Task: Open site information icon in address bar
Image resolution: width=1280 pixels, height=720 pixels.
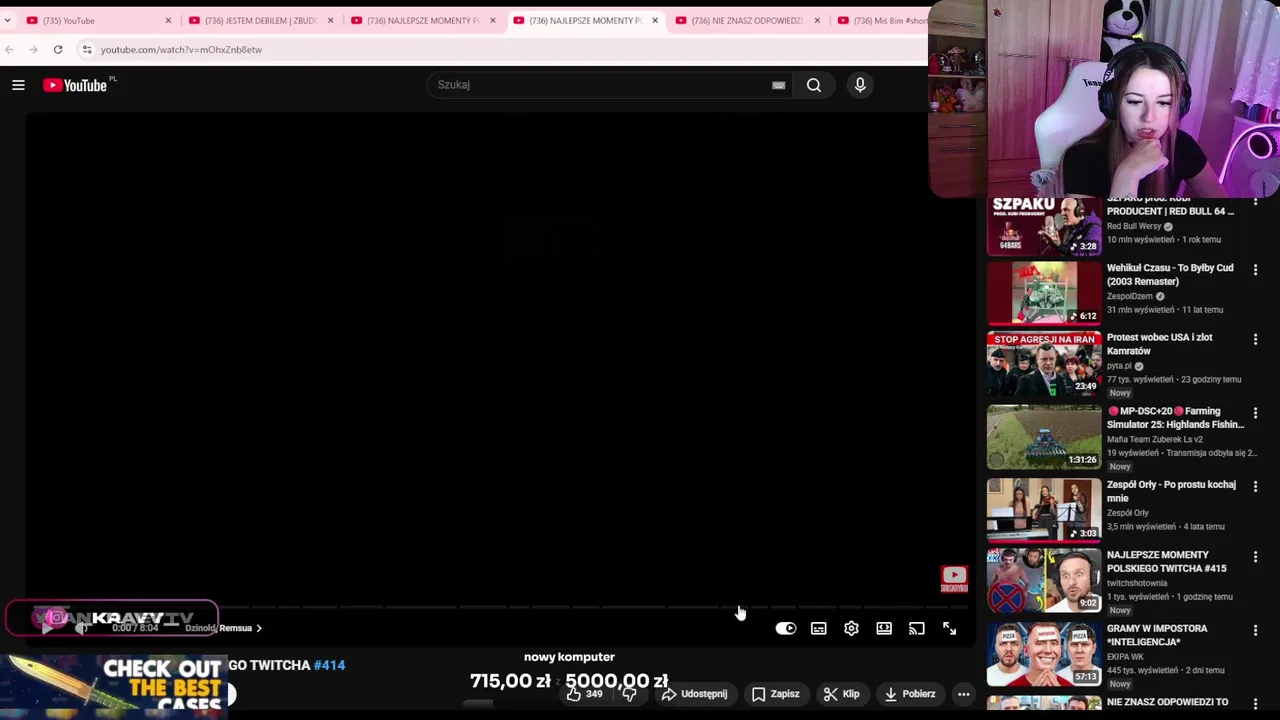Action: coord(87,49)
